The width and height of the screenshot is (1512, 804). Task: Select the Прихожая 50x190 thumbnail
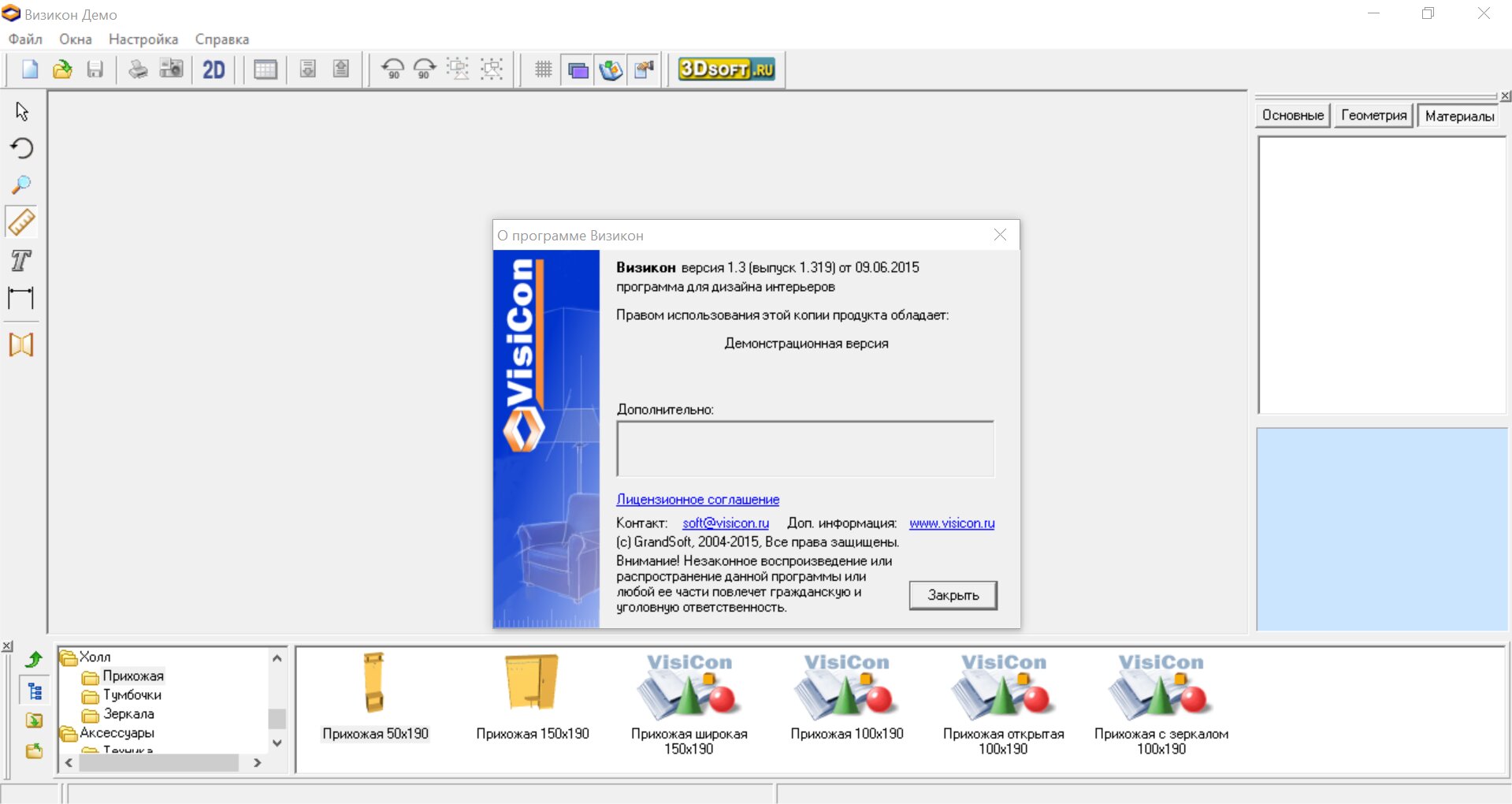[375, 697]
